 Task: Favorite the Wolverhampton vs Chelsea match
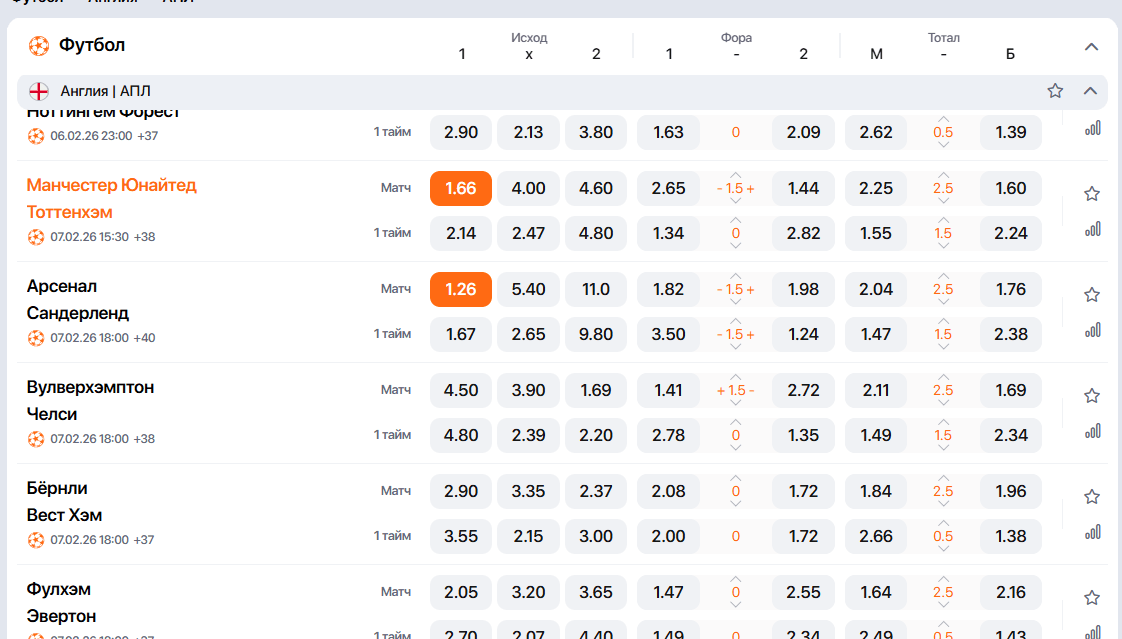pyautogui.click(x=1091, y=396)
